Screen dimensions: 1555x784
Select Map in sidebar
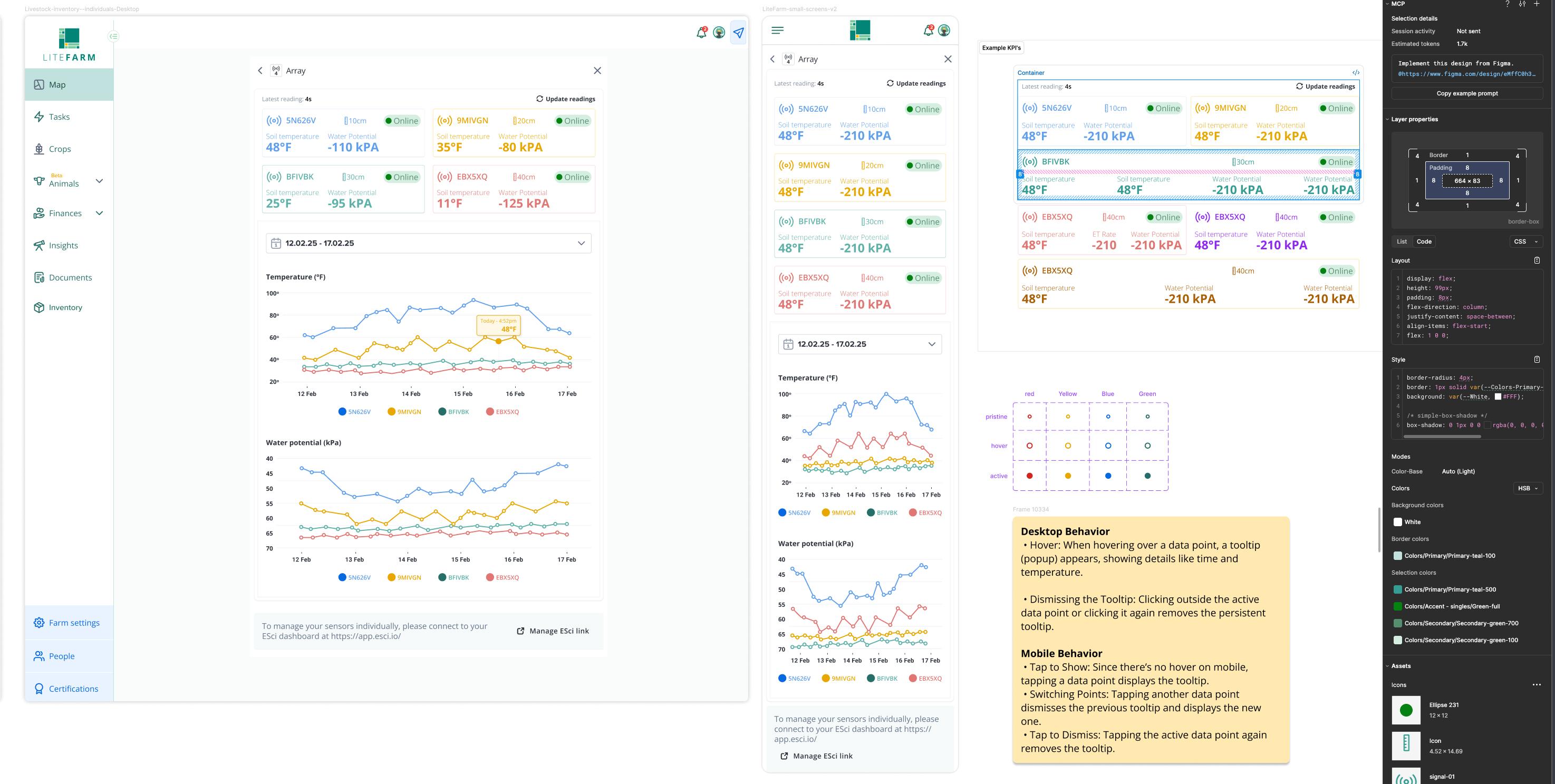click(69, 84)
